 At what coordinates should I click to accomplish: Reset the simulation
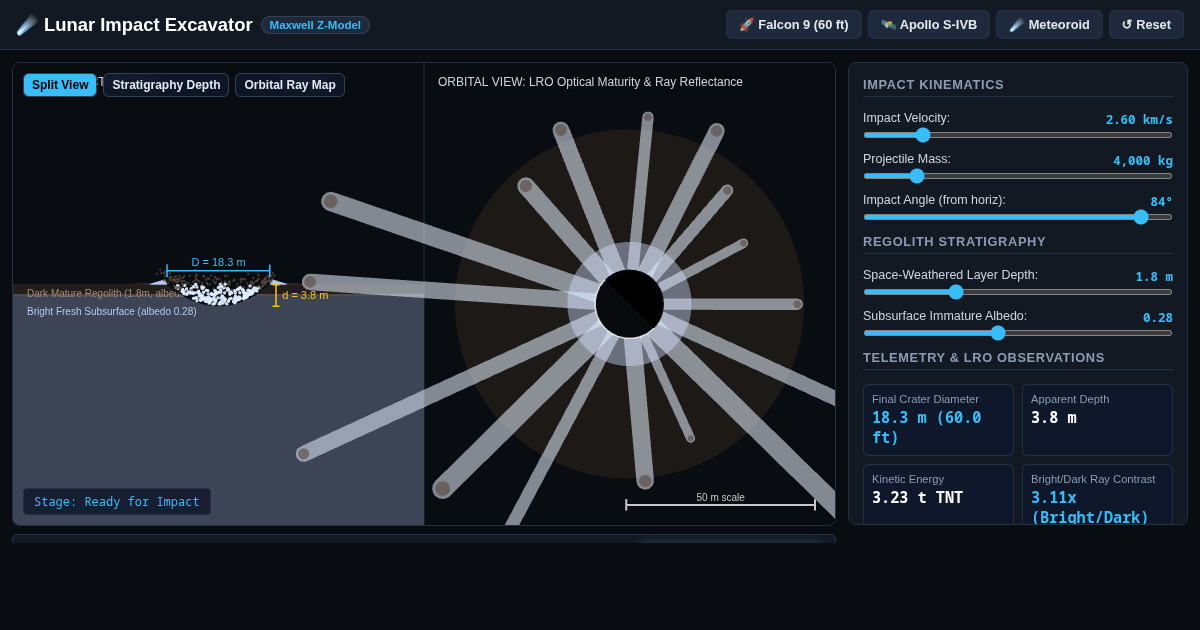tap(1146, 25)
